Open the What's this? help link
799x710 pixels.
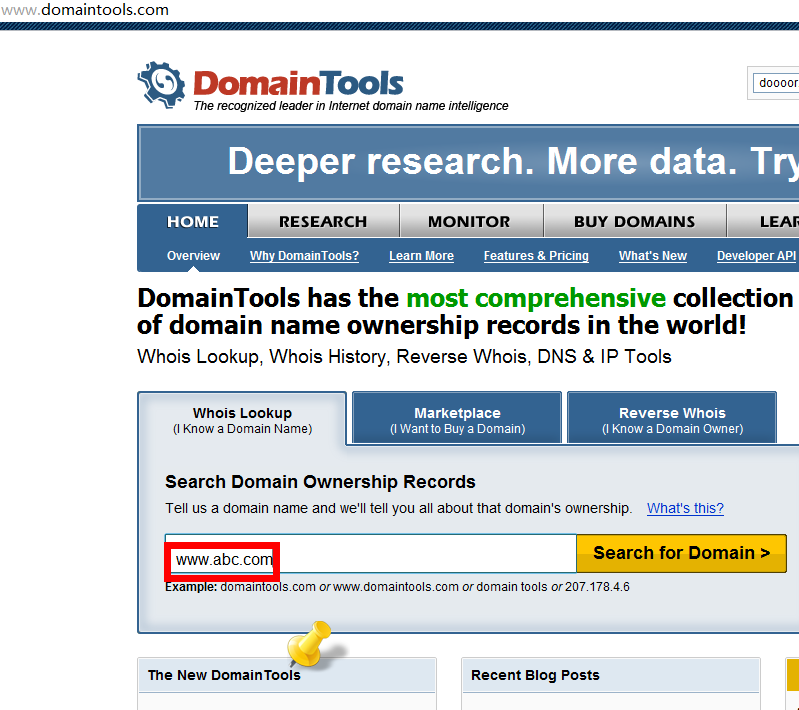click(685, 508)
